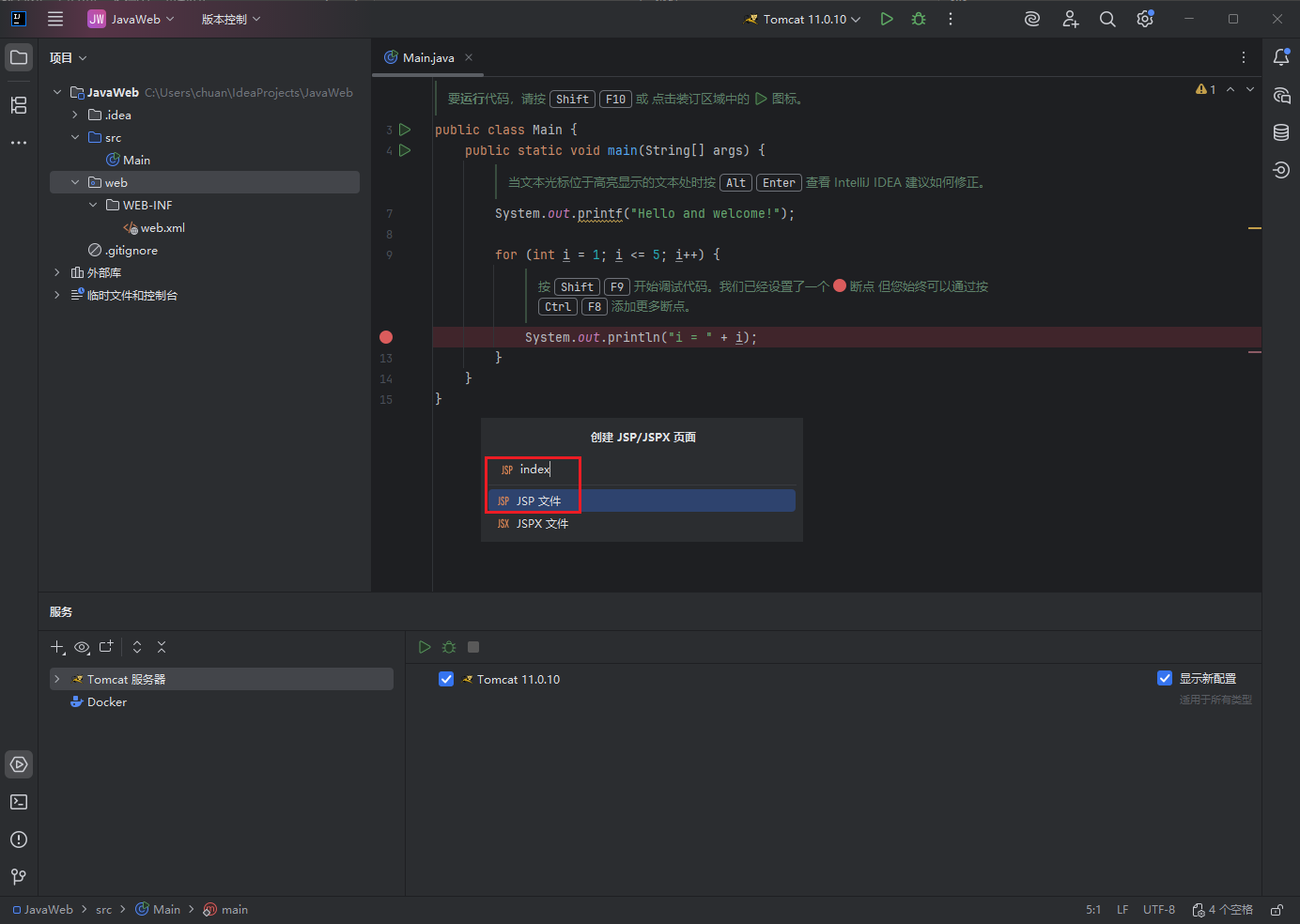Open the Services tool window icon
The image size is (1300, 924).
(x=19, y=764)
